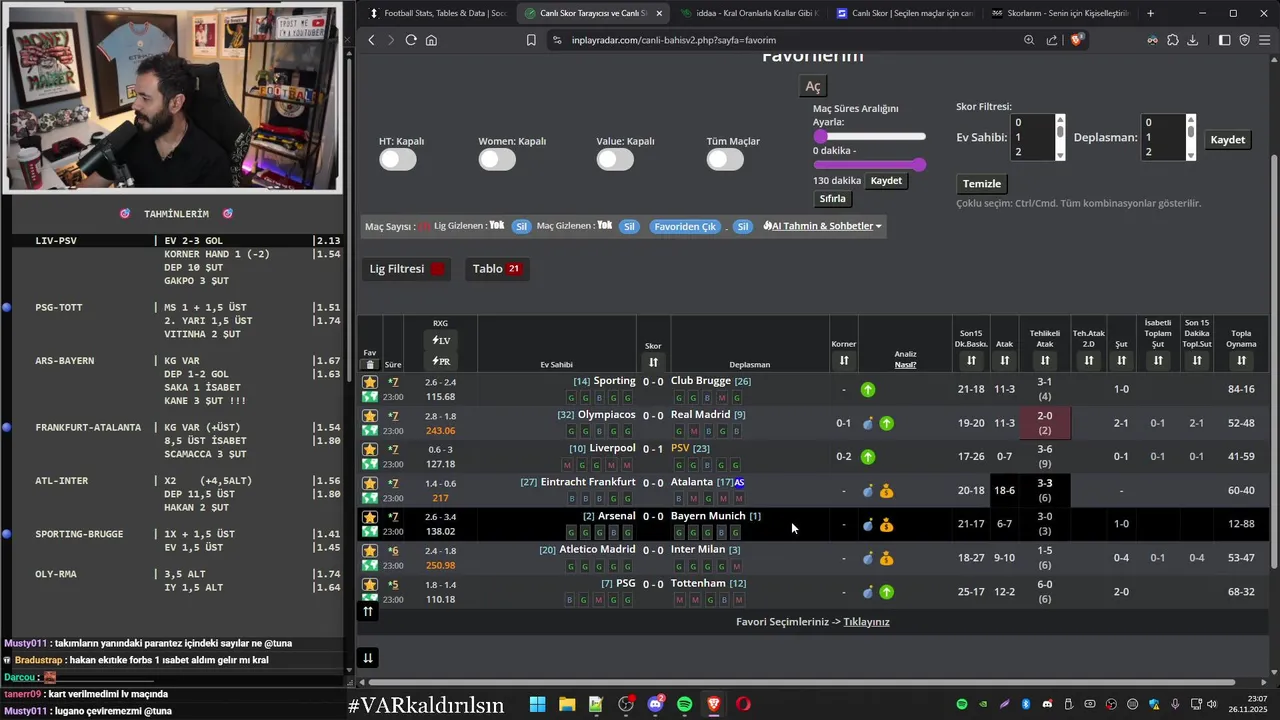Open AI Tahmin & Sohbetler dropdown
This screenshot has width=1280, height=720.
pos(822,226)
